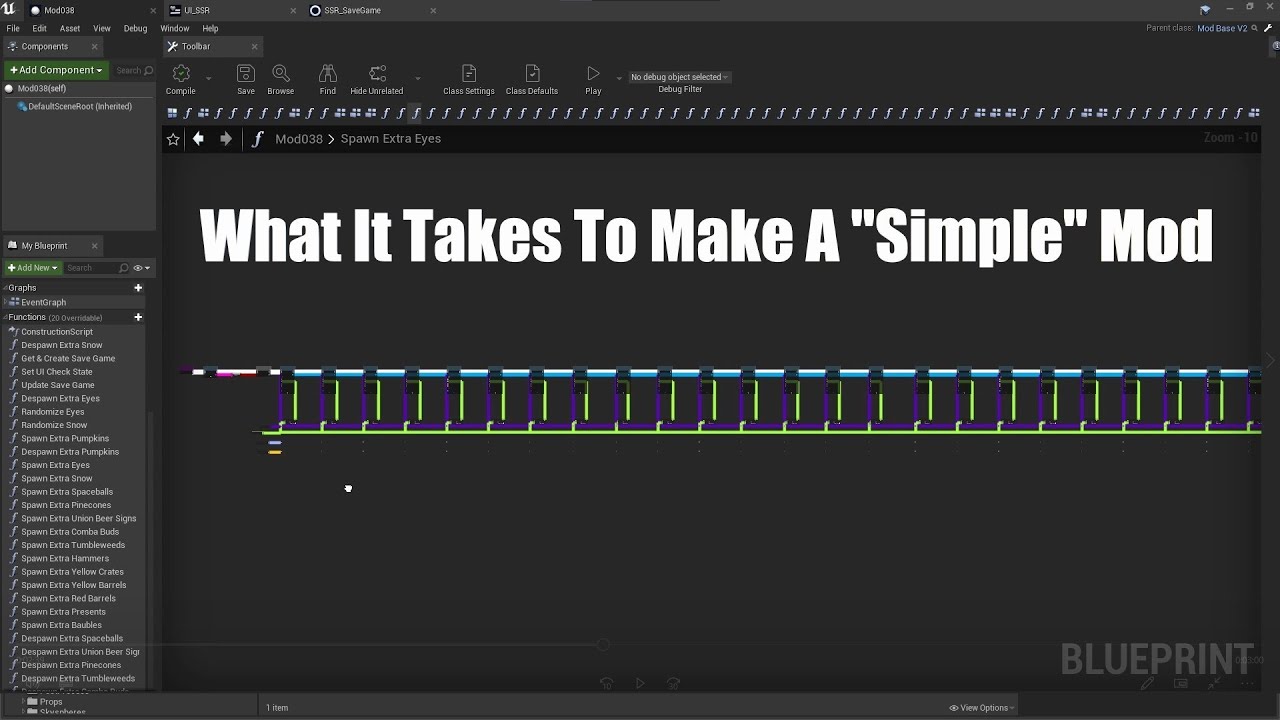
Task: Select Get & Create Save Game function
Action: (68, 358)
